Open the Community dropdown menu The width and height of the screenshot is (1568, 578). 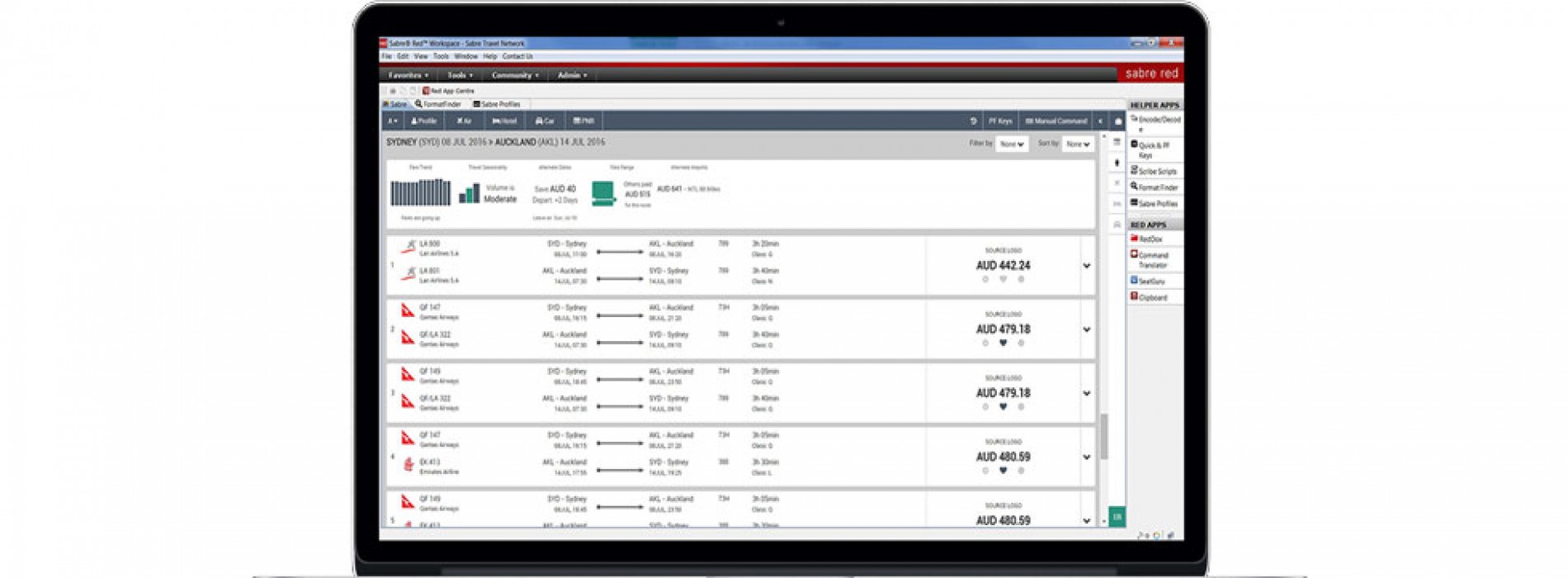[x=515, y=75]
